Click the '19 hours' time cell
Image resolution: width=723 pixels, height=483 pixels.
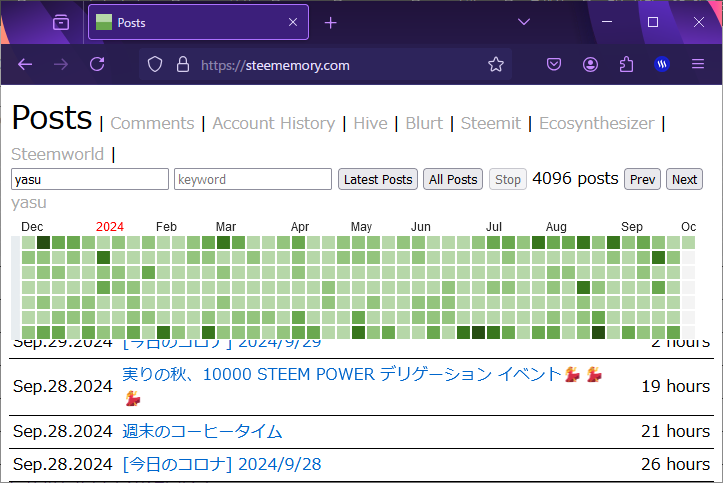(x=676, y=386)
